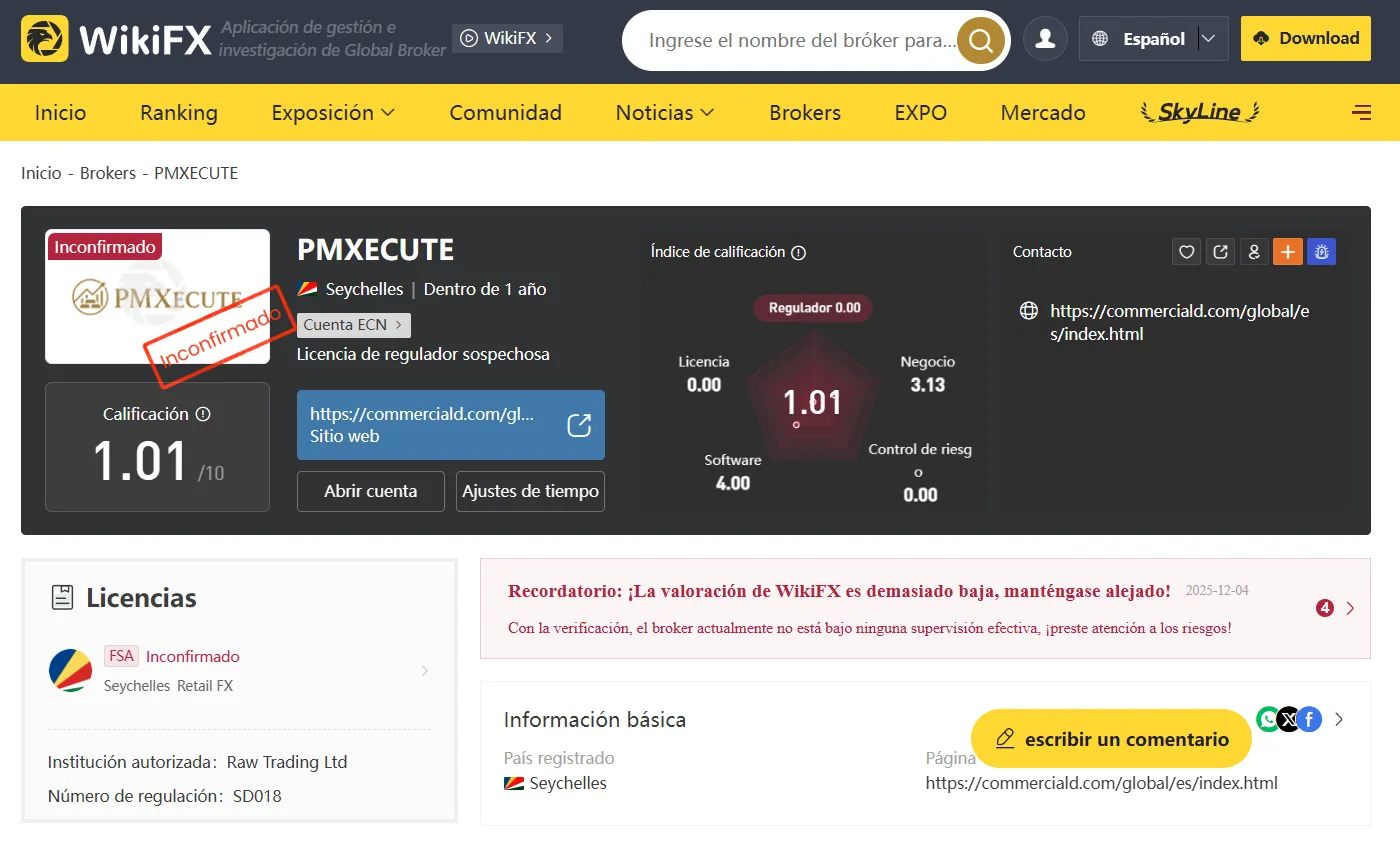Click the Licencia 0.00 score
The width and height of the screenshot is (1400, 848).
[704, 374]
